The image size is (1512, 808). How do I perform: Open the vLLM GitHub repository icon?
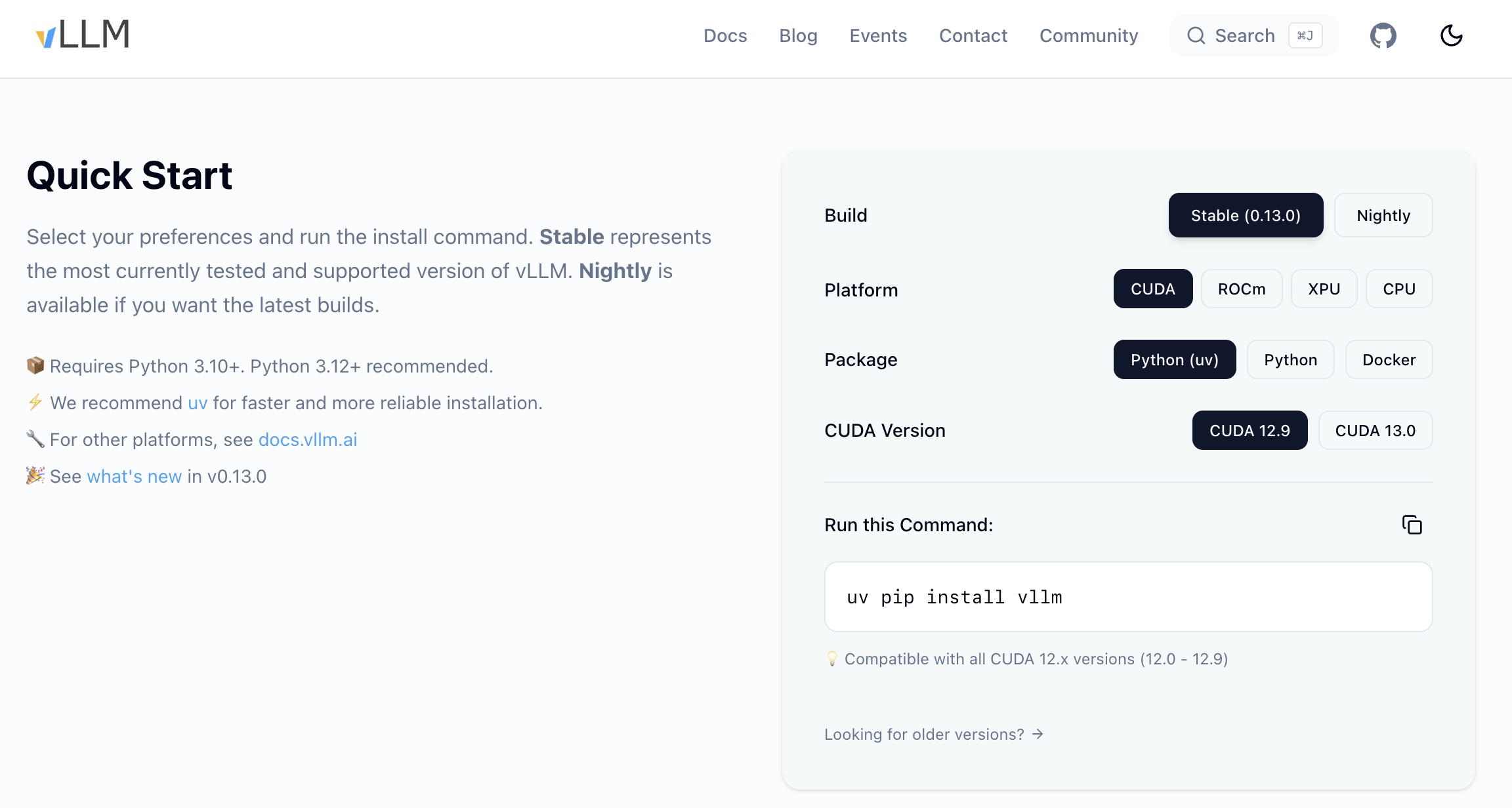[x=1383, y=35]
